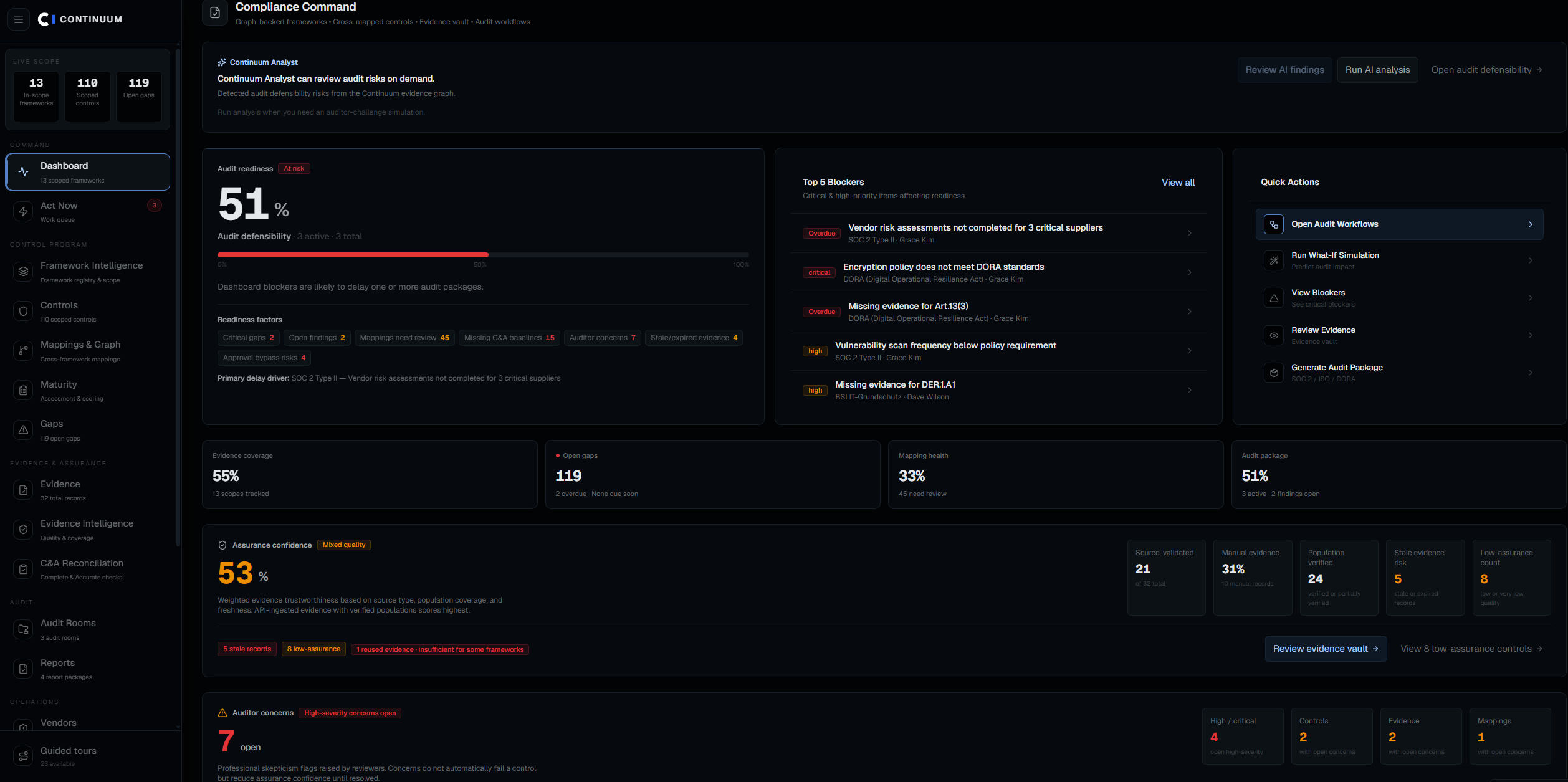The height and width of the screenshot is (782, 1568).
Task: Open the Review Evidence eye icon
Action: [1274, 335]
